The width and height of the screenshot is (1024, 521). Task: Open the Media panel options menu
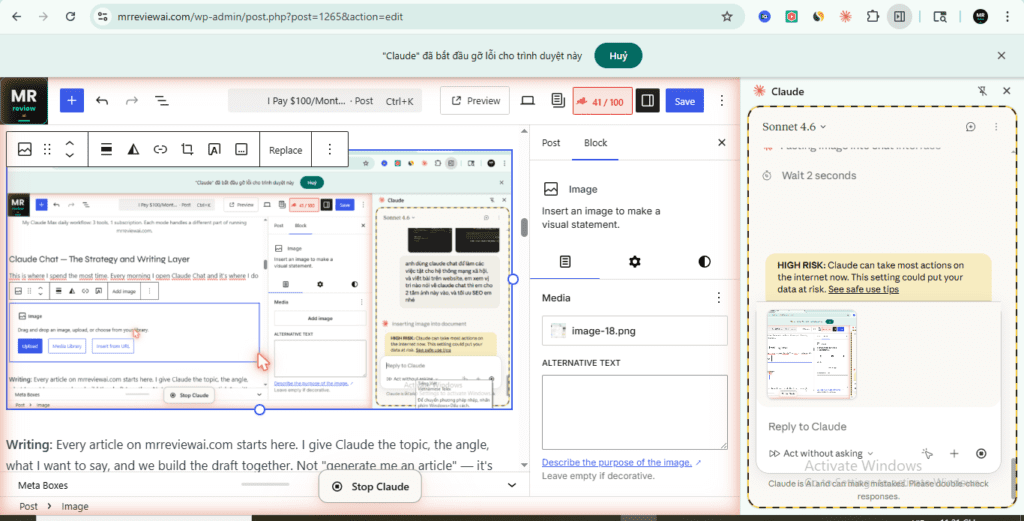tap(719, 298)
